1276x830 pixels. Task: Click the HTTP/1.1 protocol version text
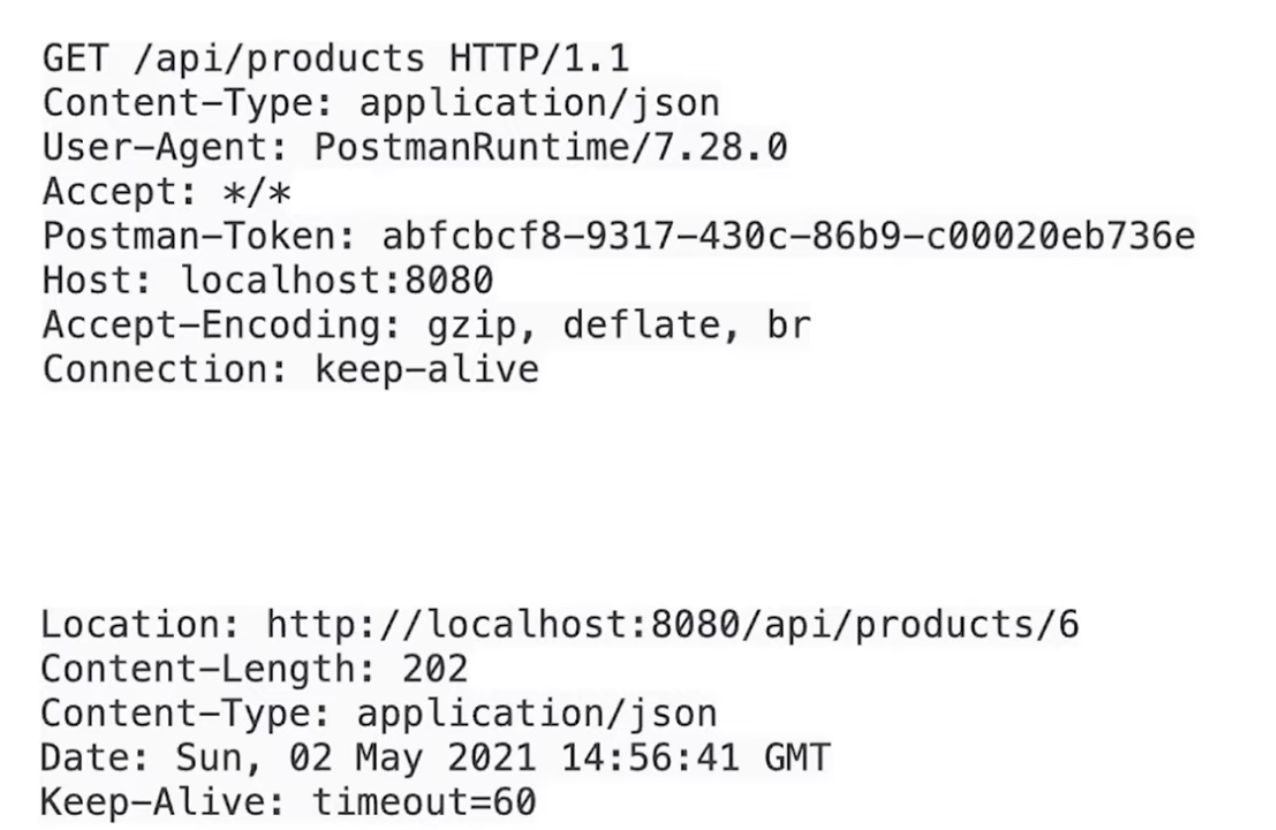point(539,58)
